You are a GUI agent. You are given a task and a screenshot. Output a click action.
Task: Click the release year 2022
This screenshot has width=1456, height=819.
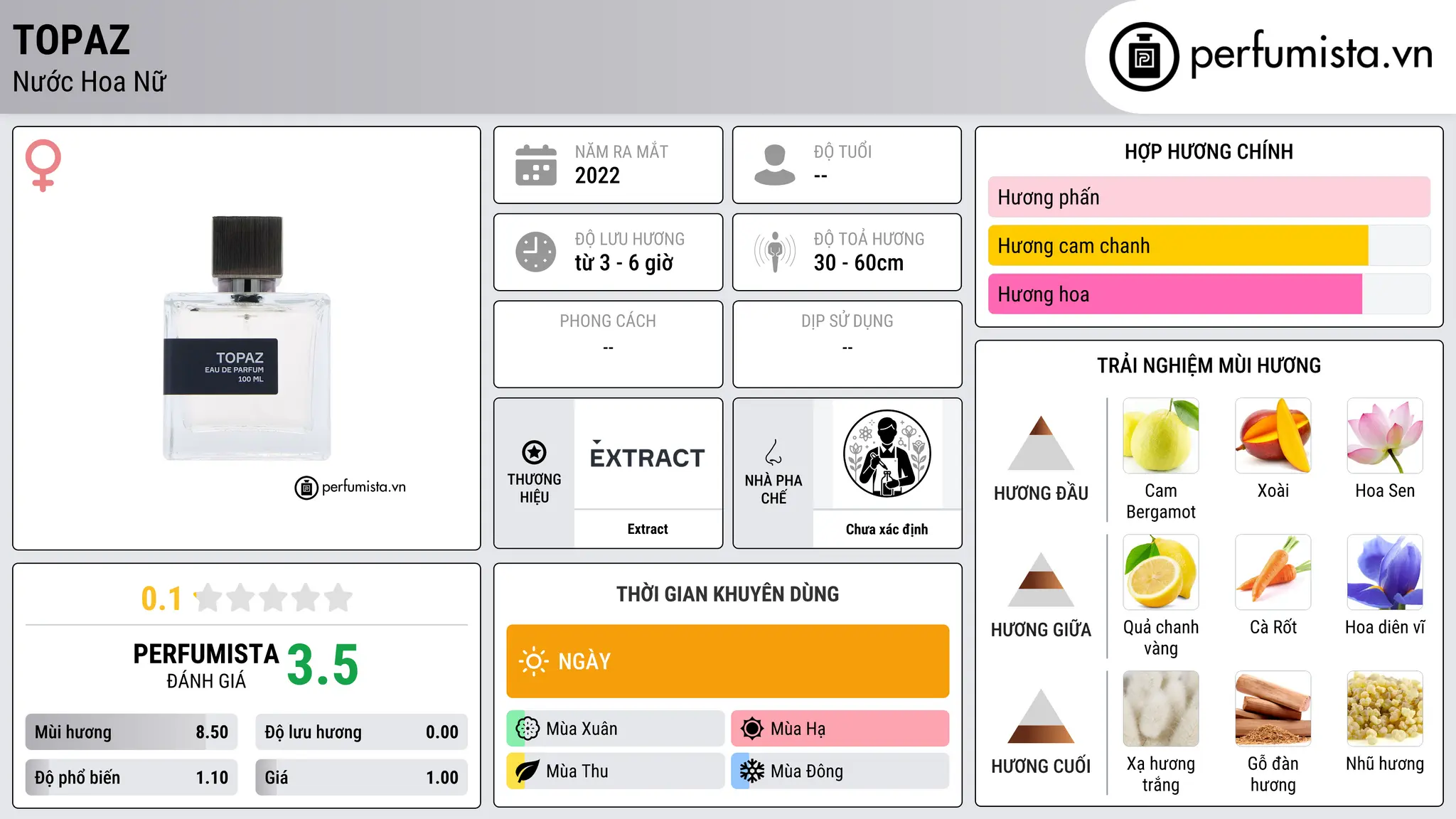coord(597,176)
